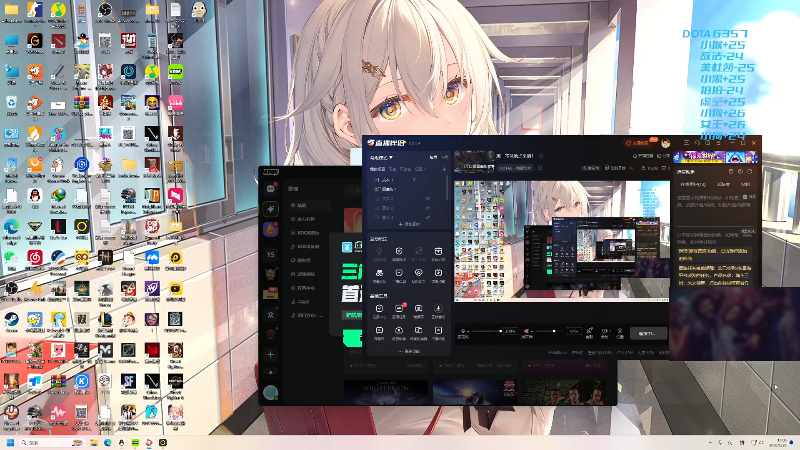Select the OBS Studio desktop icon in top row
Image resolution: width=800 pixels, height=450 pixels.
(105, 11)
